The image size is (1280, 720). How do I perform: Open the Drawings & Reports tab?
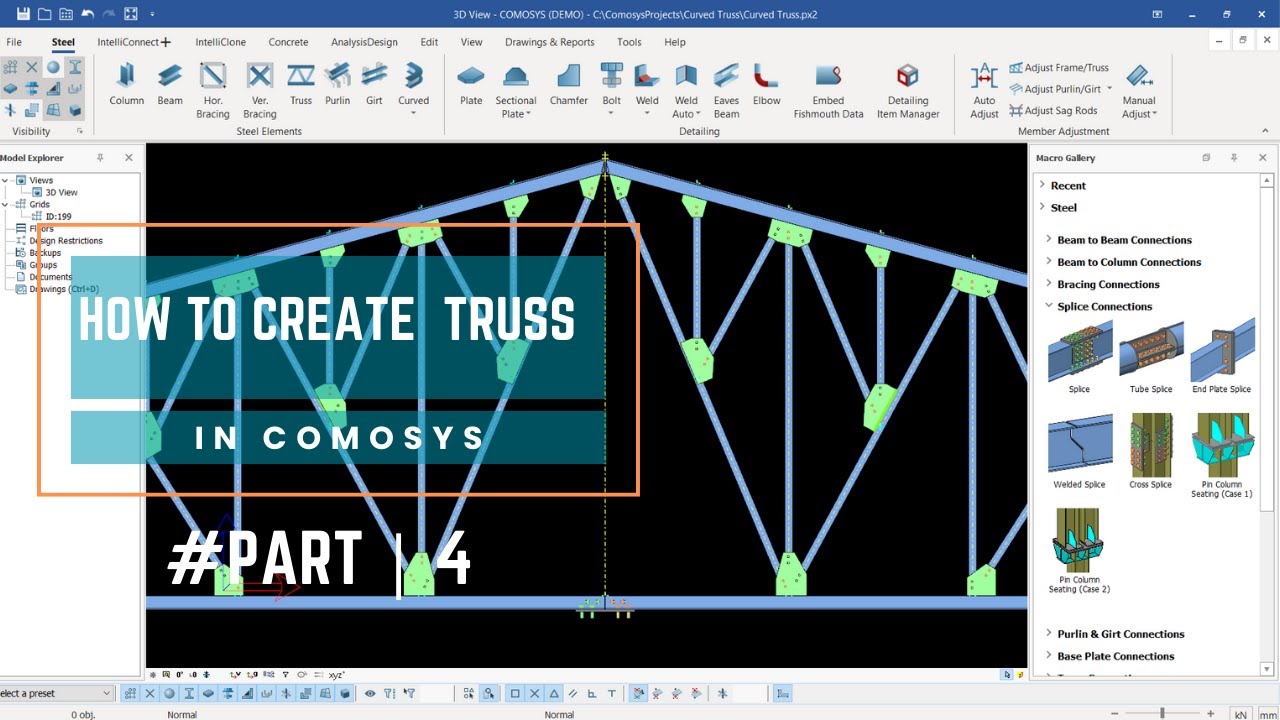[x=549, y=42]
